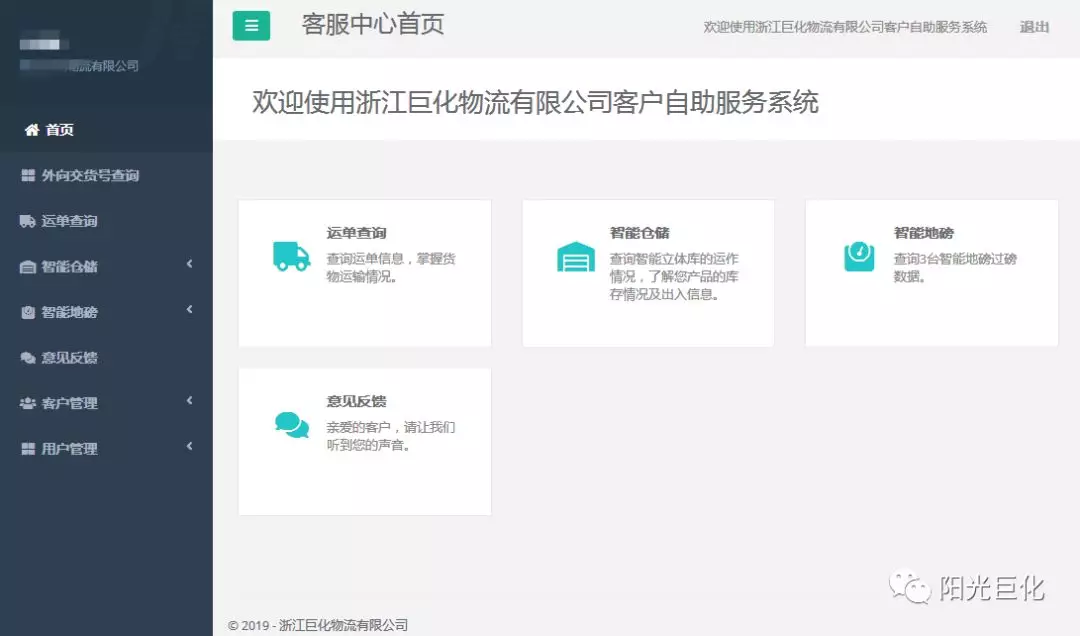Click the chat bubbles icon in 意见反馈 card
The height and width of the screenshot is (636, 1080).
(291, 425)
